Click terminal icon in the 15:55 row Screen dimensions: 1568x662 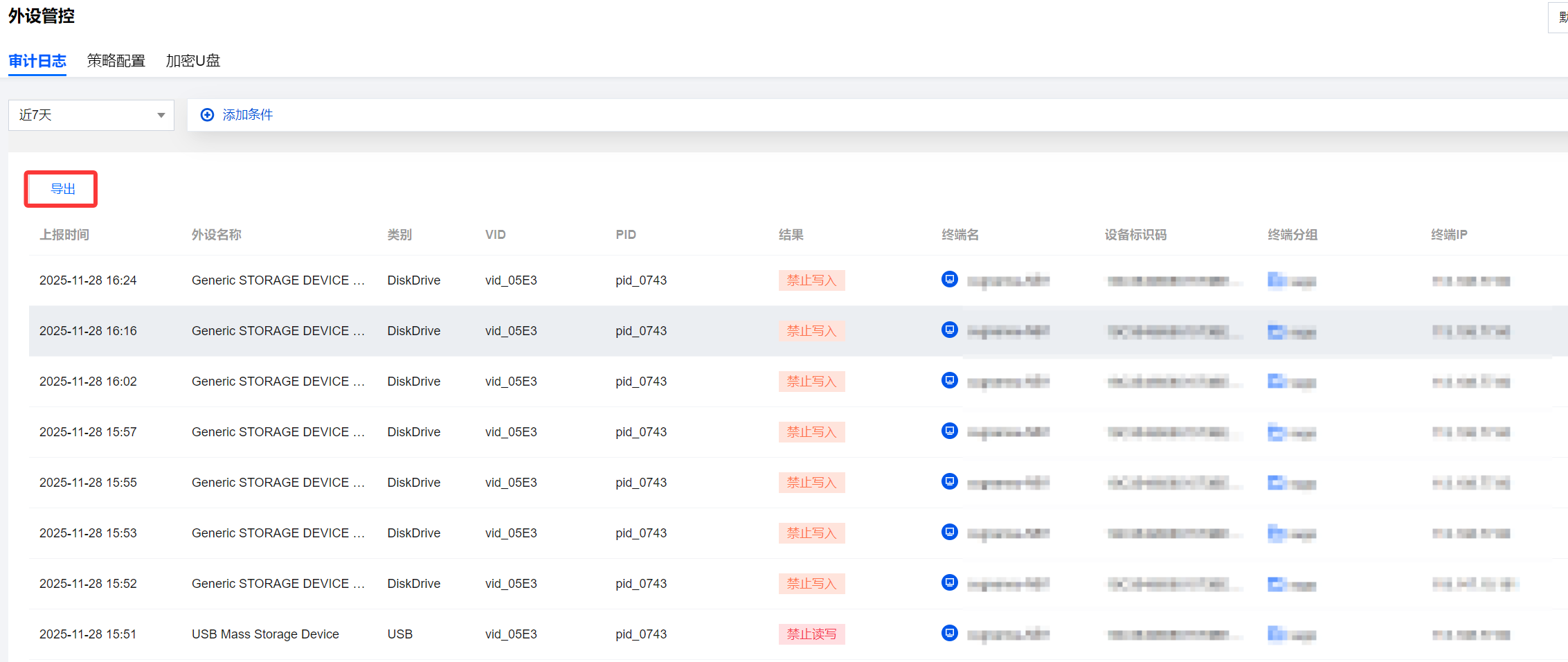tap(950, 481)
